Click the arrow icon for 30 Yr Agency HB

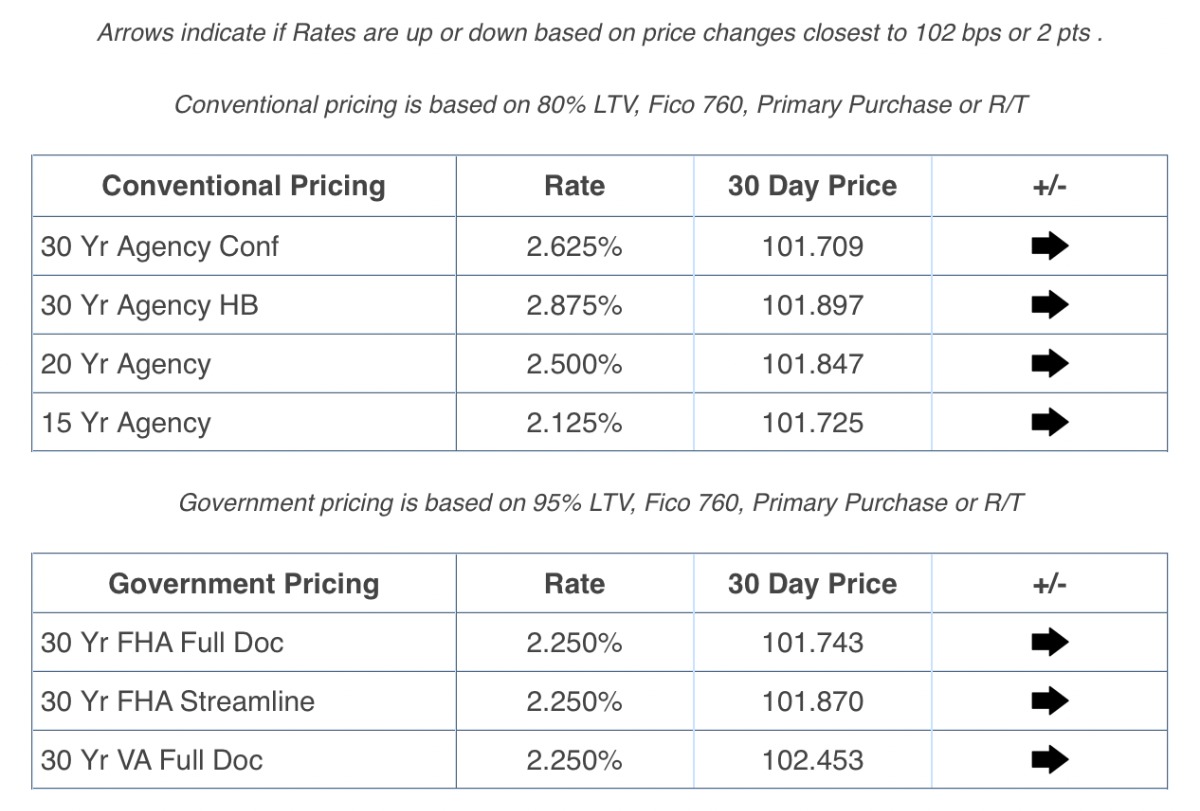(1049, 305)
